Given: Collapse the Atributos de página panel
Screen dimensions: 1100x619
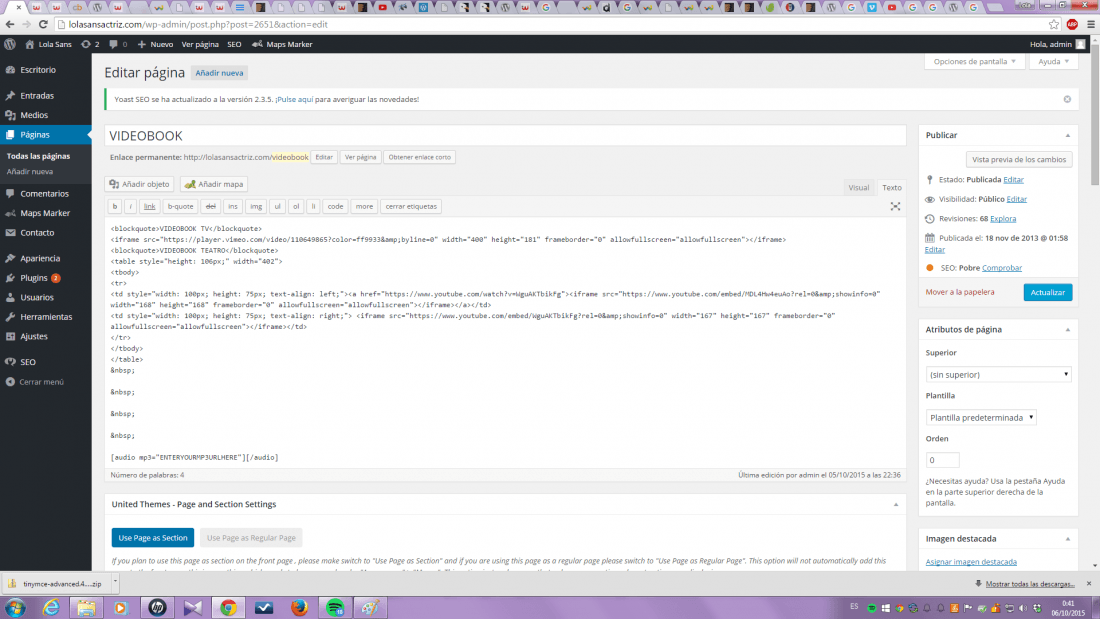Looking at the screenshot, I should pos(1068,330).
